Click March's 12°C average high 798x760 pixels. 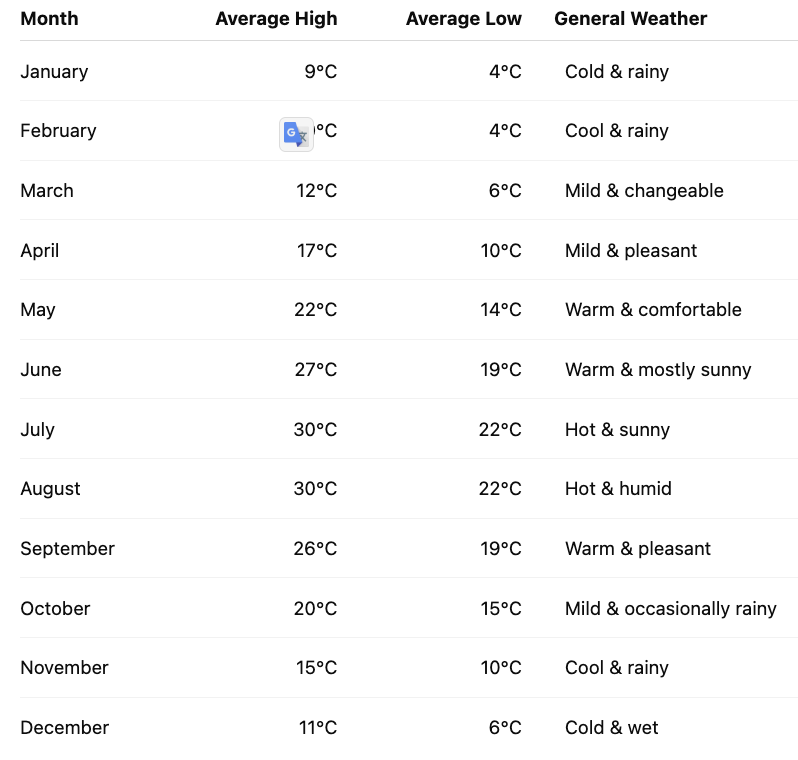coord(317,191)
